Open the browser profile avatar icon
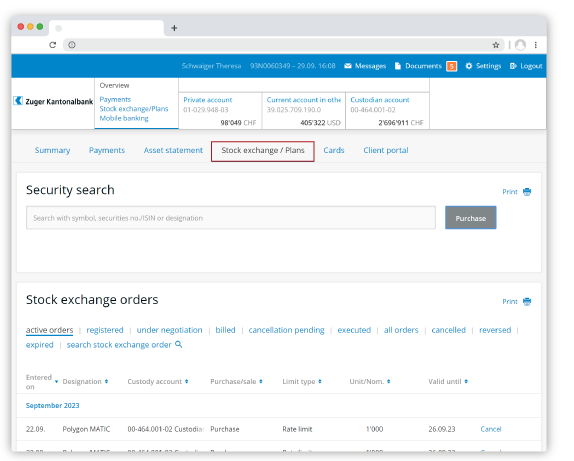Viewport: 574px width, 461px height. click(520, 45)
